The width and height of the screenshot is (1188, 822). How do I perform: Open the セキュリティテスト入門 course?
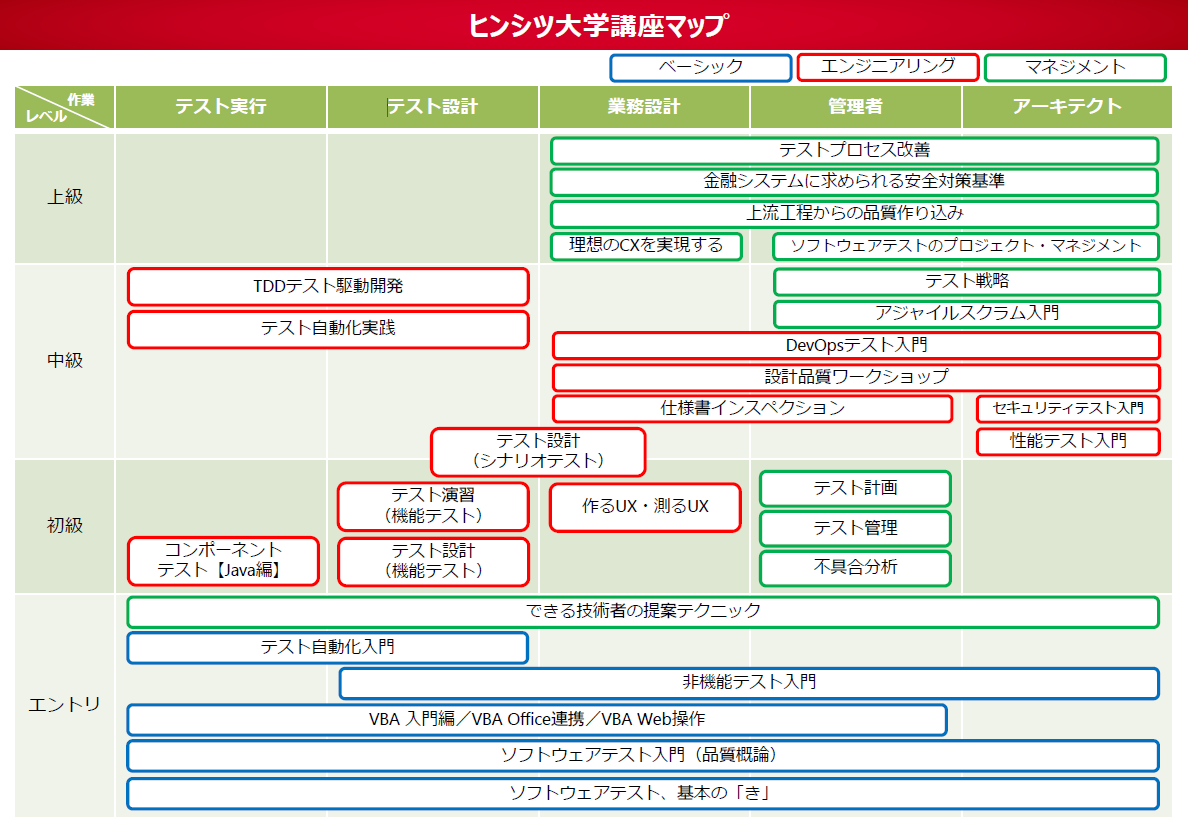(1067, 409)
